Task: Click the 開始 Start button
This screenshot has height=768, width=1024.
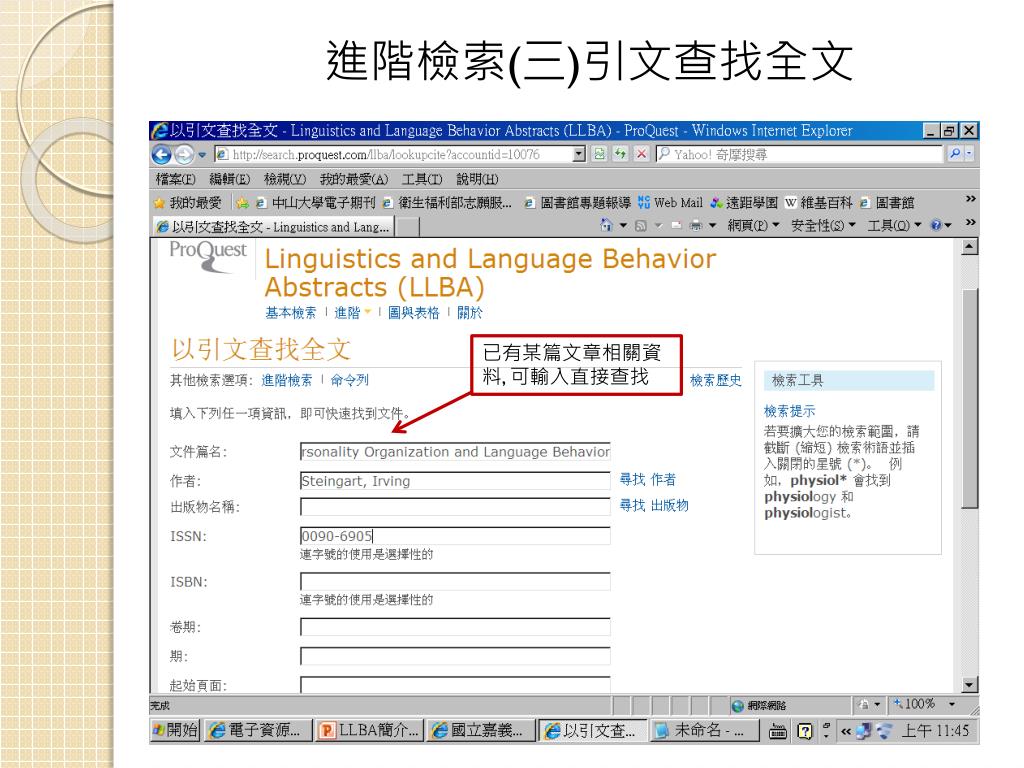Action: (x=175, y=730)
